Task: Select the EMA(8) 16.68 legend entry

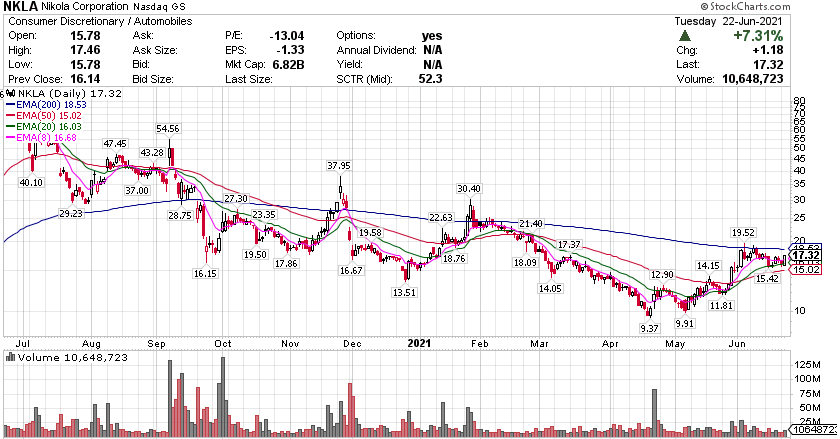Action: coord(41,138)
